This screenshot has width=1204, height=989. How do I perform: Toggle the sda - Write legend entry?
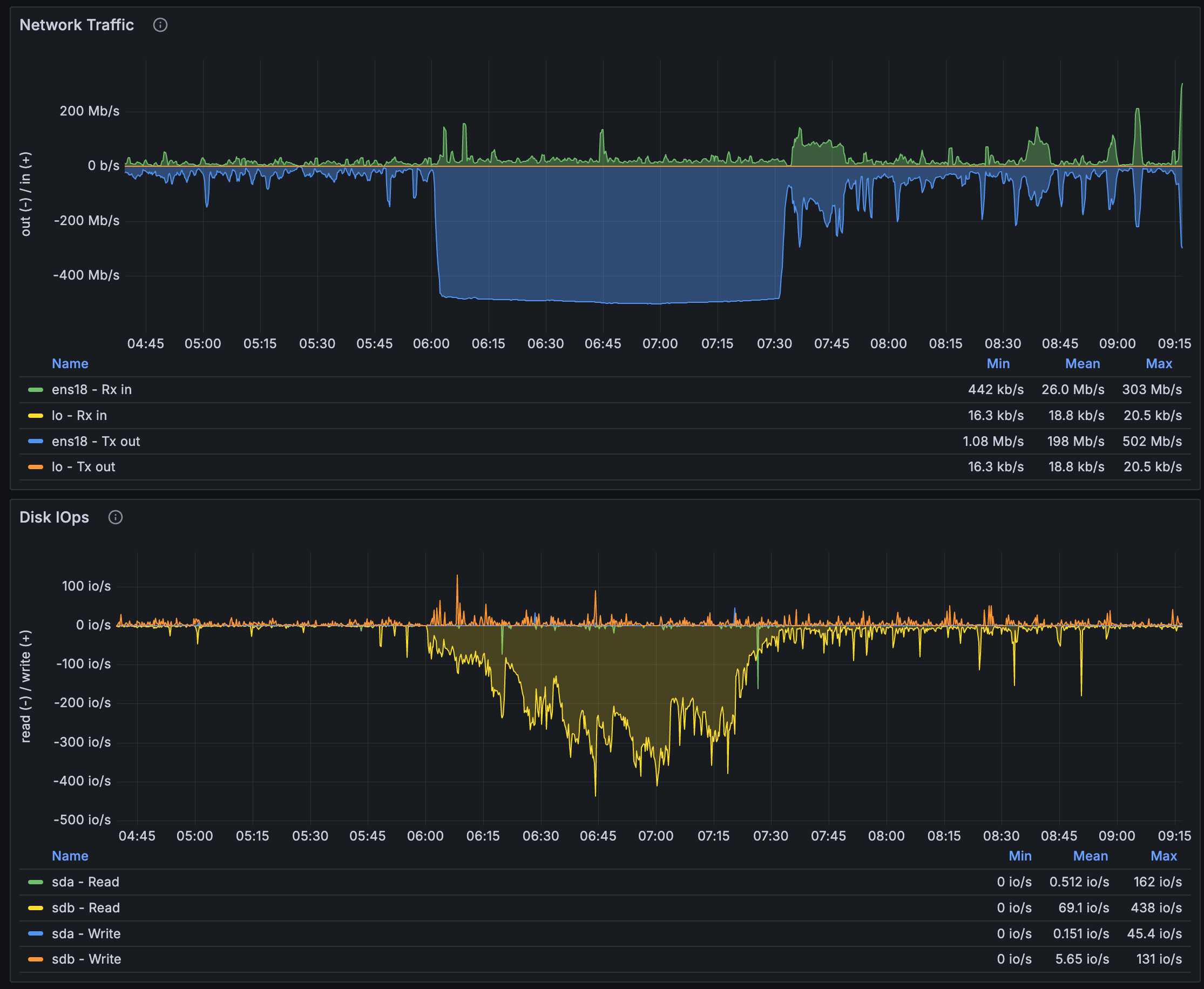coord(86,934)
